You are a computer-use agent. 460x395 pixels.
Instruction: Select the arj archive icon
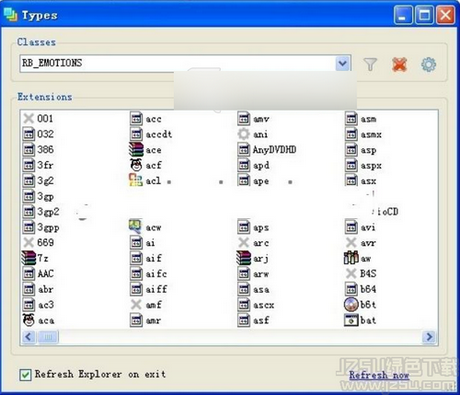pos(244,258)
